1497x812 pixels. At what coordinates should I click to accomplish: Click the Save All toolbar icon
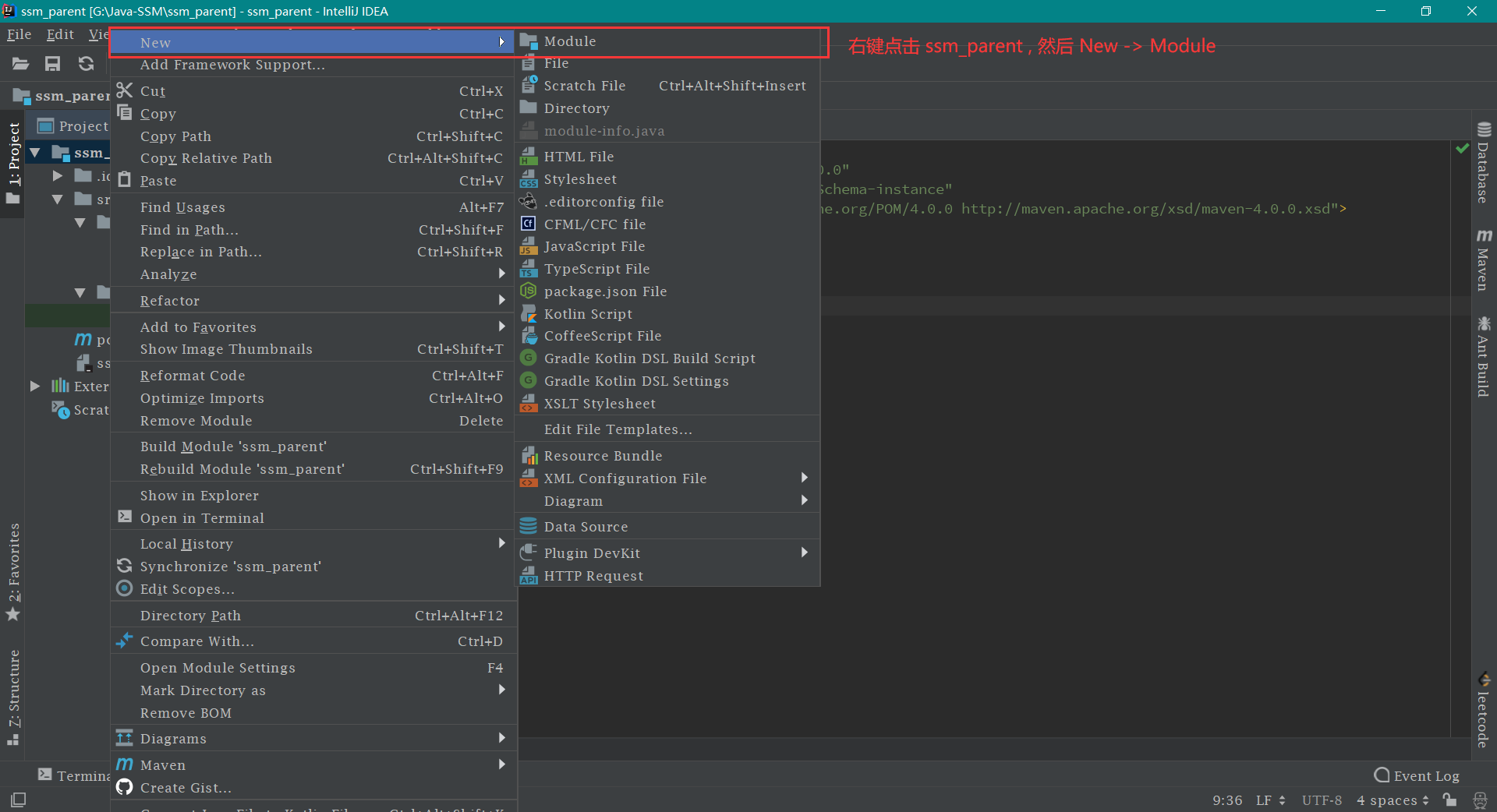[52, 64]
